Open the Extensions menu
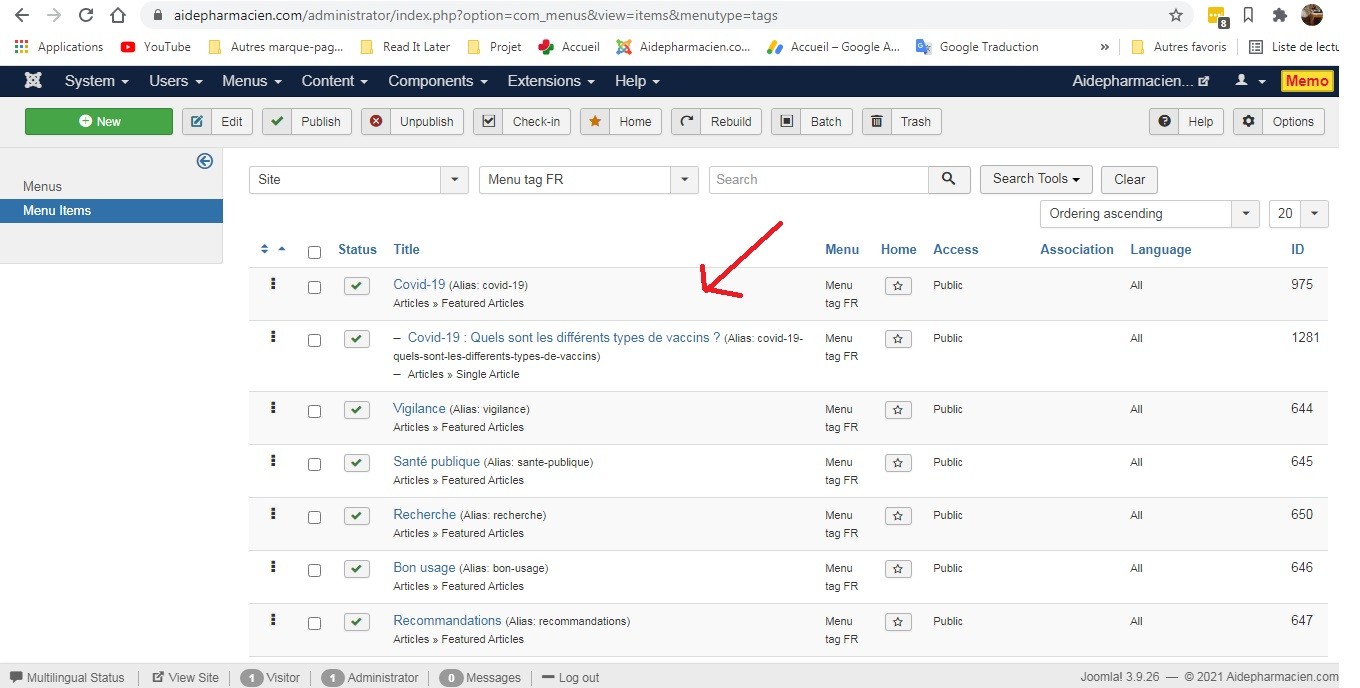 (550, 81)
